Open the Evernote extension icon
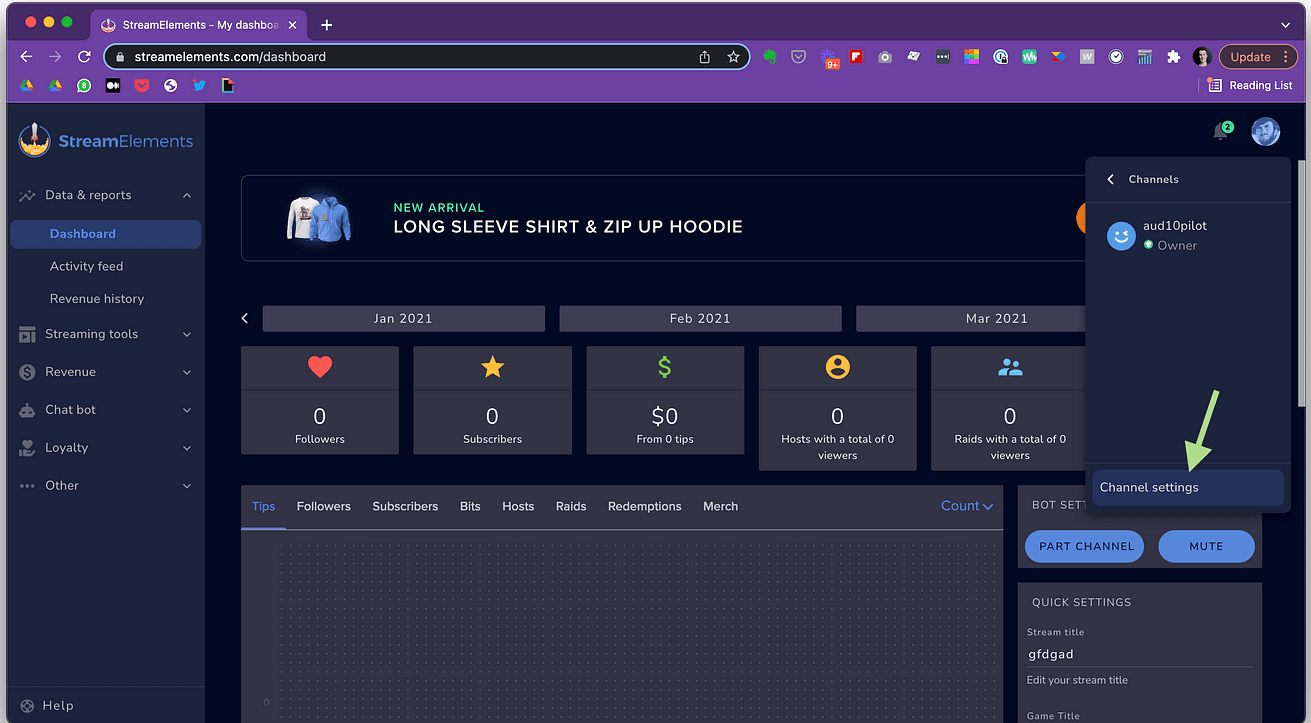This screenshot has width=1311, height=723. point(769,57)
